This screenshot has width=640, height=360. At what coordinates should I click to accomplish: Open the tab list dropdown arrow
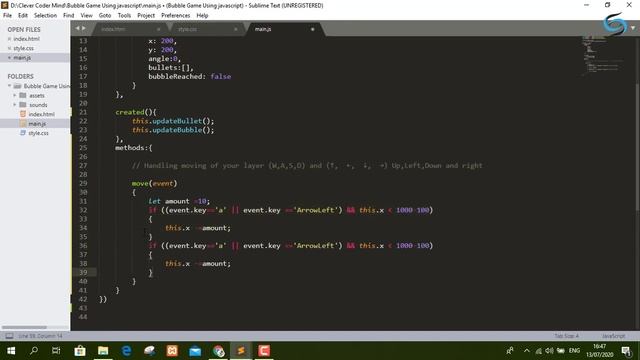pos(633,28)
